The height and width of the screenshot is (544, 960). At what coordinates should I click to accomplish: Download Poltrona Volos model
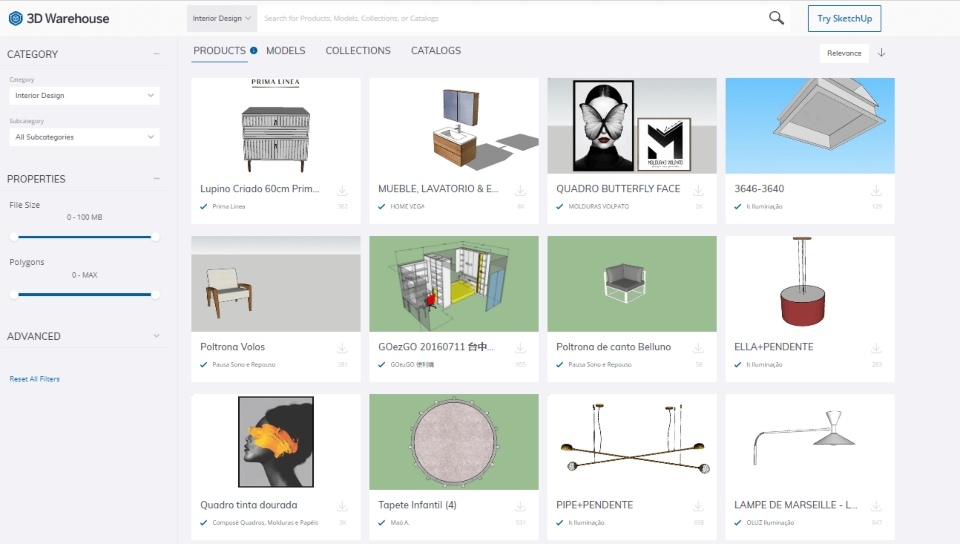[x=342, y=348]
